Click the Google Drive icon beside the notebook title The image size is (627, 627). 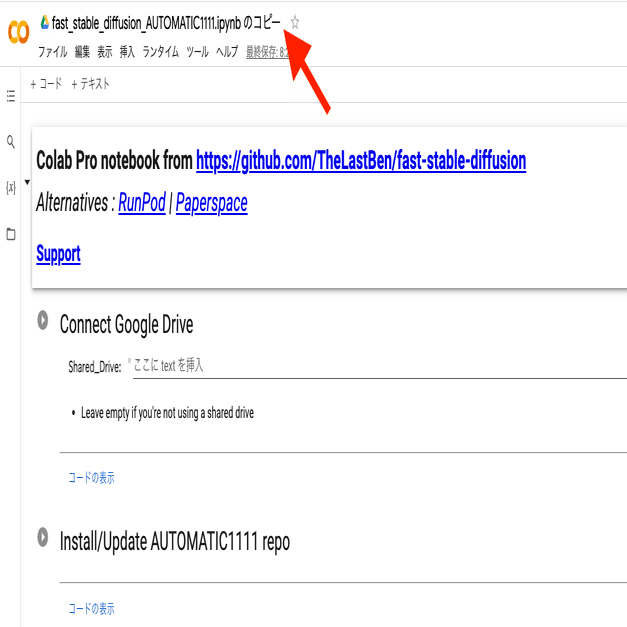pos(45,22)
